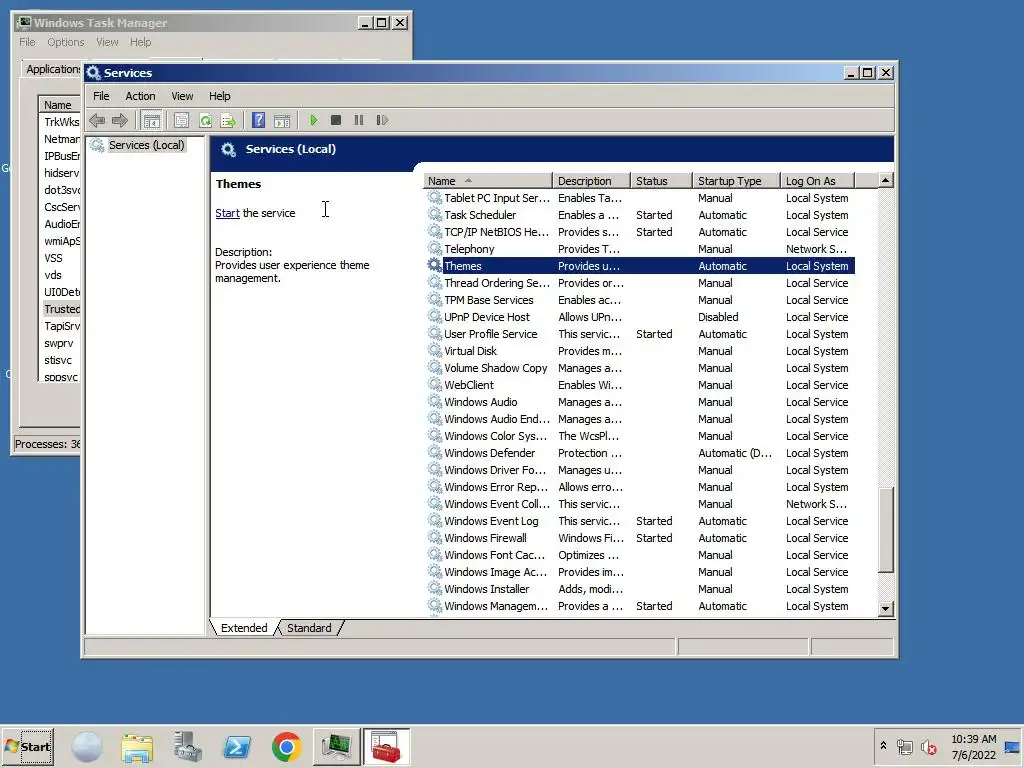Click the green Start Service play icon
Image resolution: width=1024 pixels, height=768 pixels.
pos(313,120)
